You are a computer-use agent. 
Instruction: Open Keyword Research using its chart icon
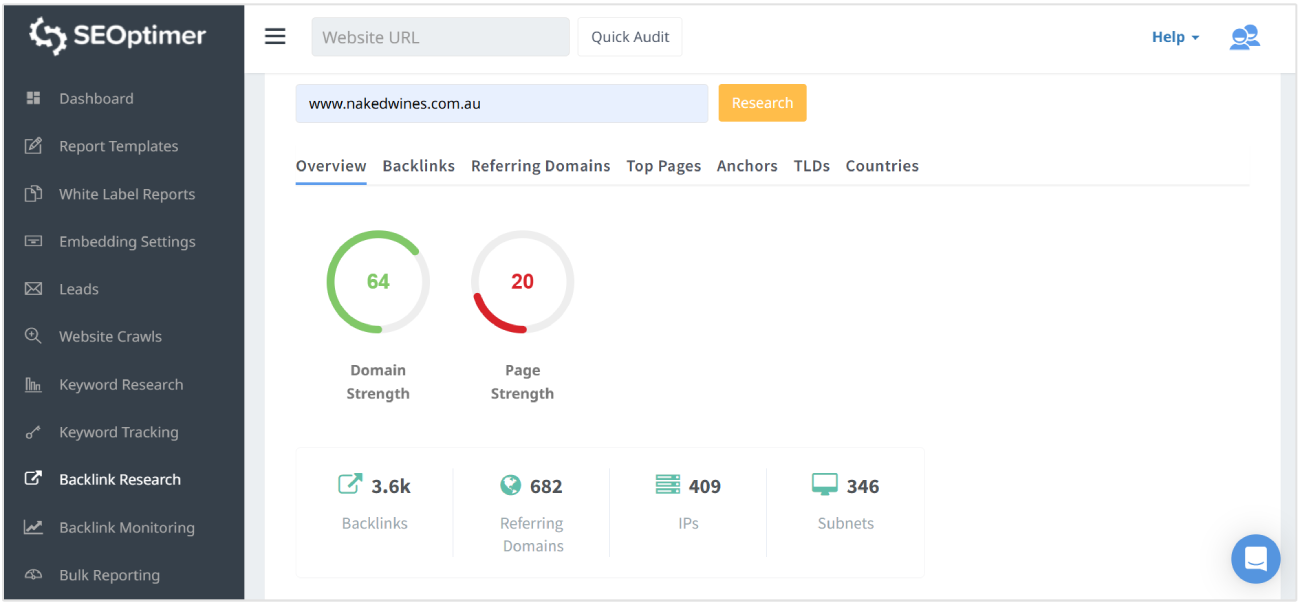35,384
